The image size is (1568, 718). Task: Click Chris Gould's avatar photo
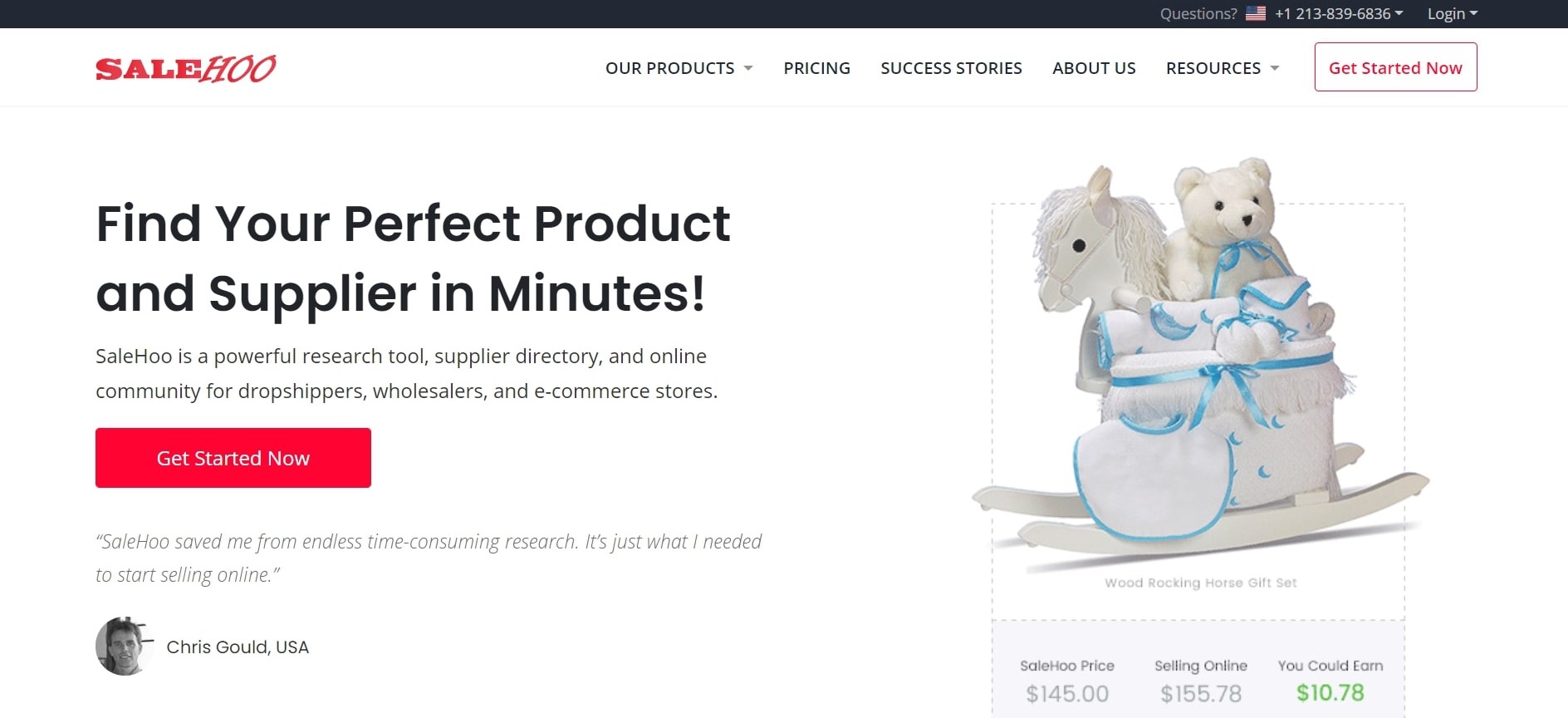pyautogui.click(x=125, y=646)
